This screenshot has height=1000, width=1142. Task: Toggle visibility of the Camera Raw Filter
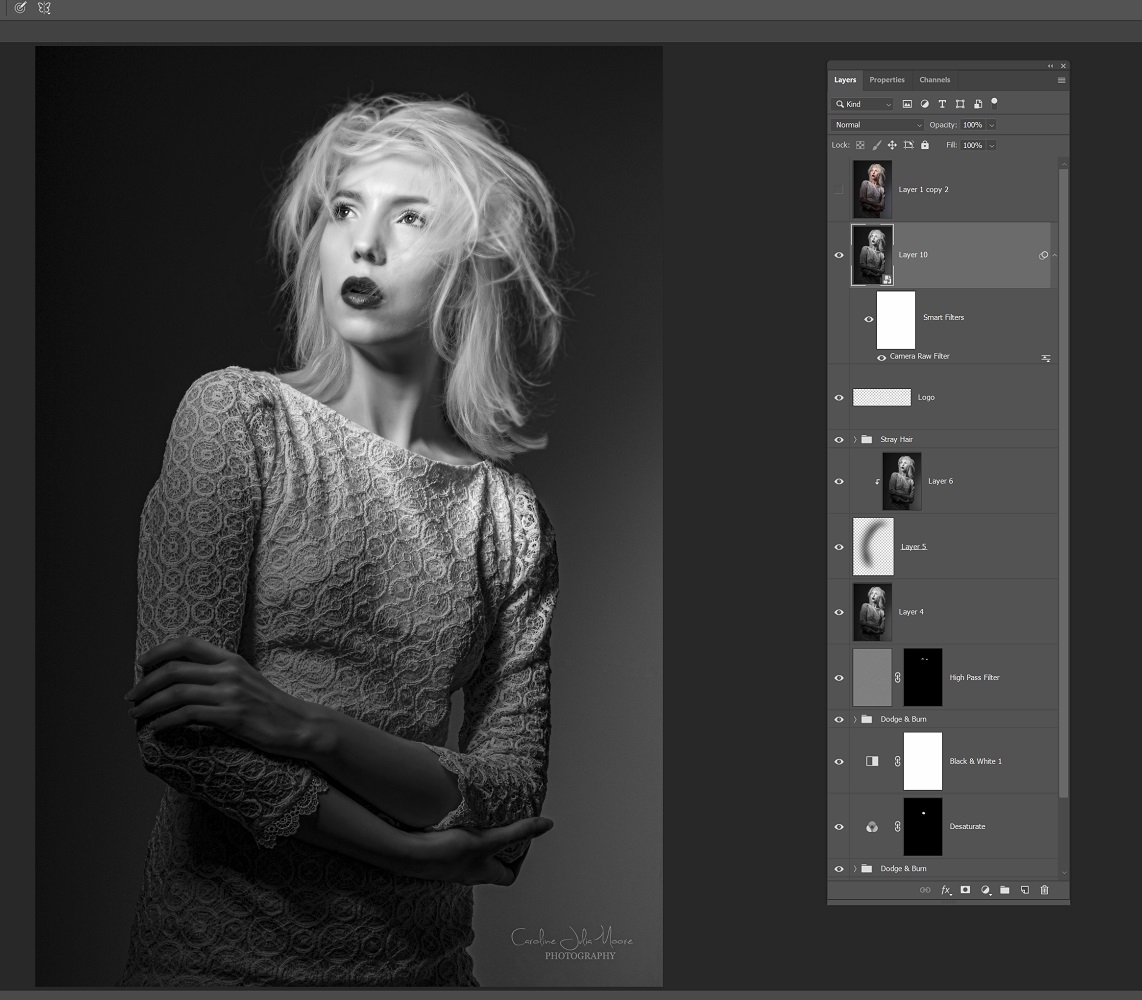(x=882, y=357)
